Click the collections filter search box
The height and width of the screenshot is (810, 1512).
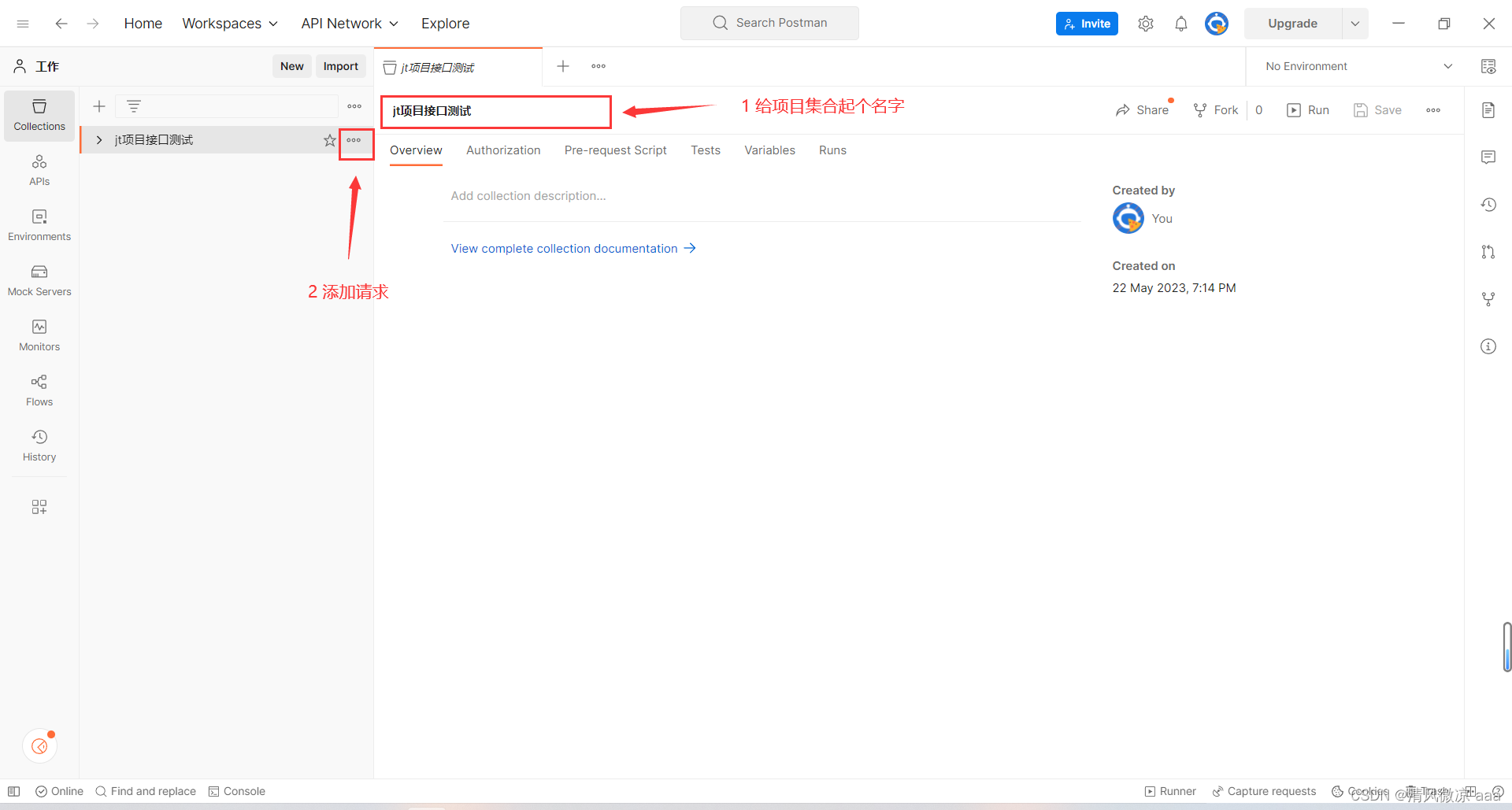pyautogui.click(x=227, y=106)
